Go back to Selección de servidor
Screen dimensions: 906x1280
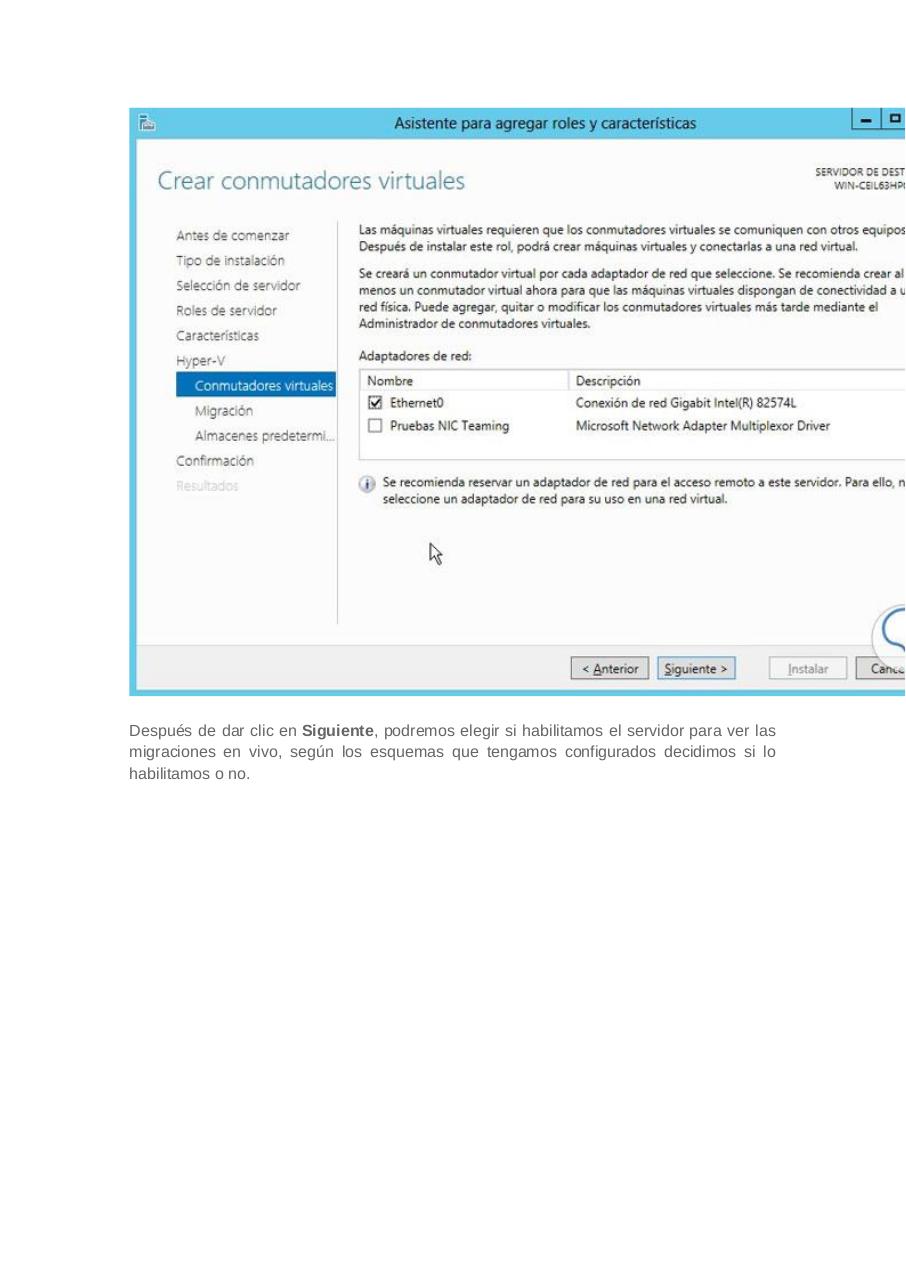point(238,285)
